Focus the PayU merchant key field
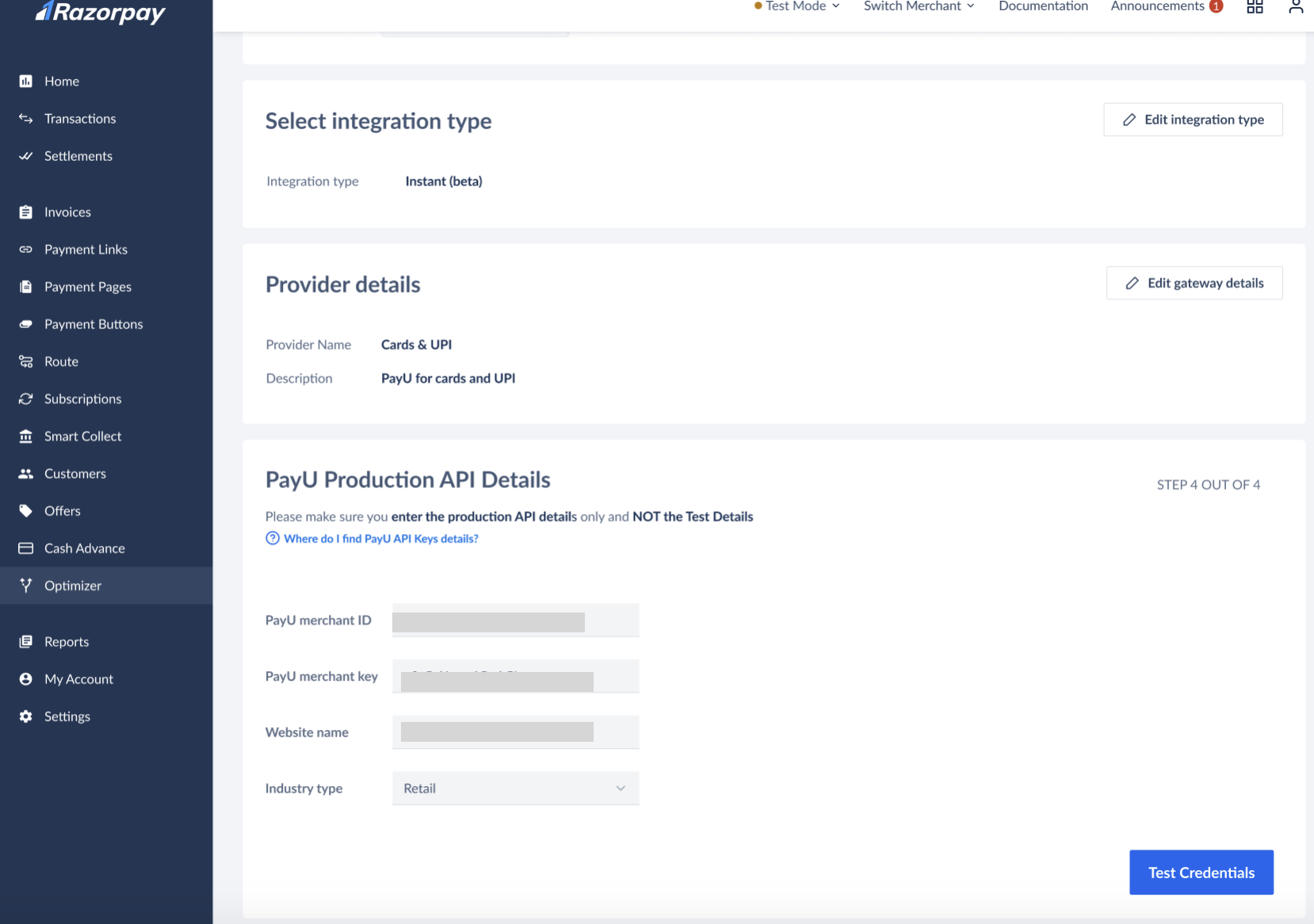The height and width of the screenshot is (924, 1314). click(516, 677)
